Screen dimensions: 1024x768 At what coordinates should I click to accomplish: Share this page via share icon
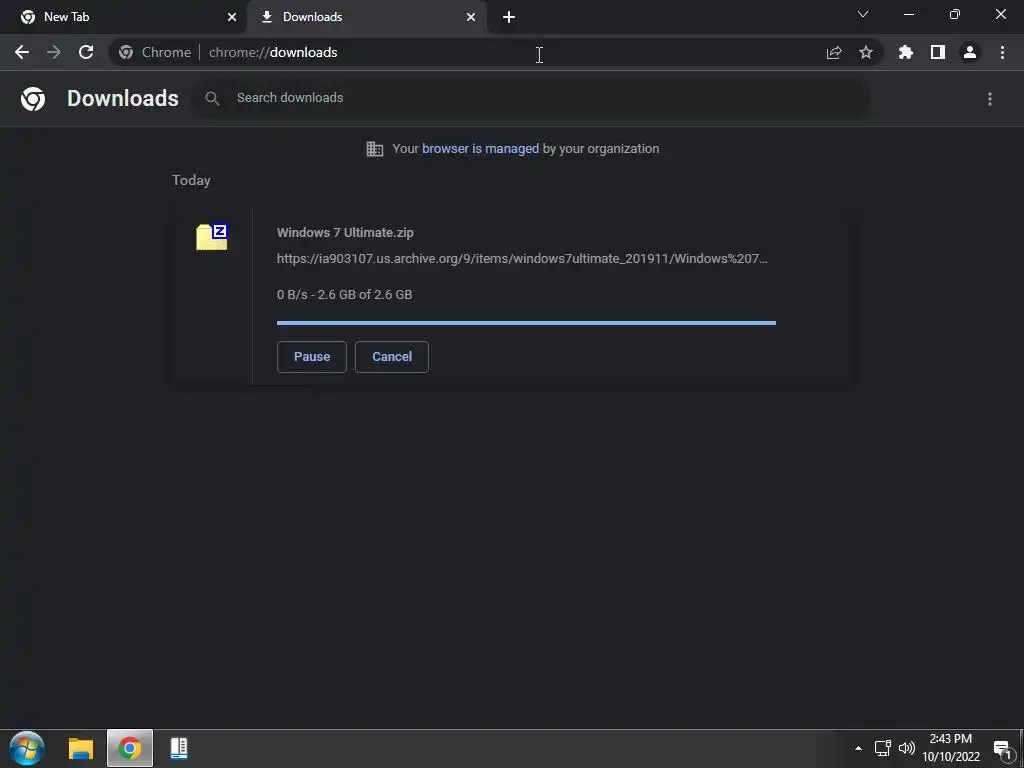pos(834,52)
